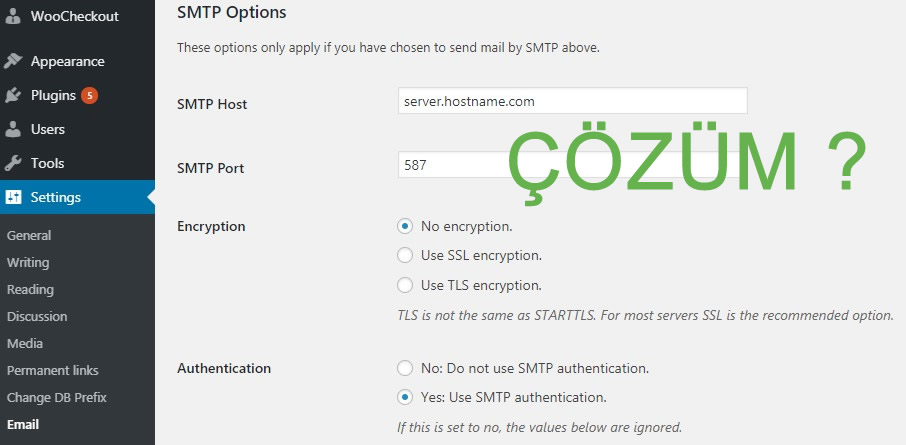Enable Yes: Use SMTP authentication
This screenshot has height=445, width=906.
coord(405,397)
